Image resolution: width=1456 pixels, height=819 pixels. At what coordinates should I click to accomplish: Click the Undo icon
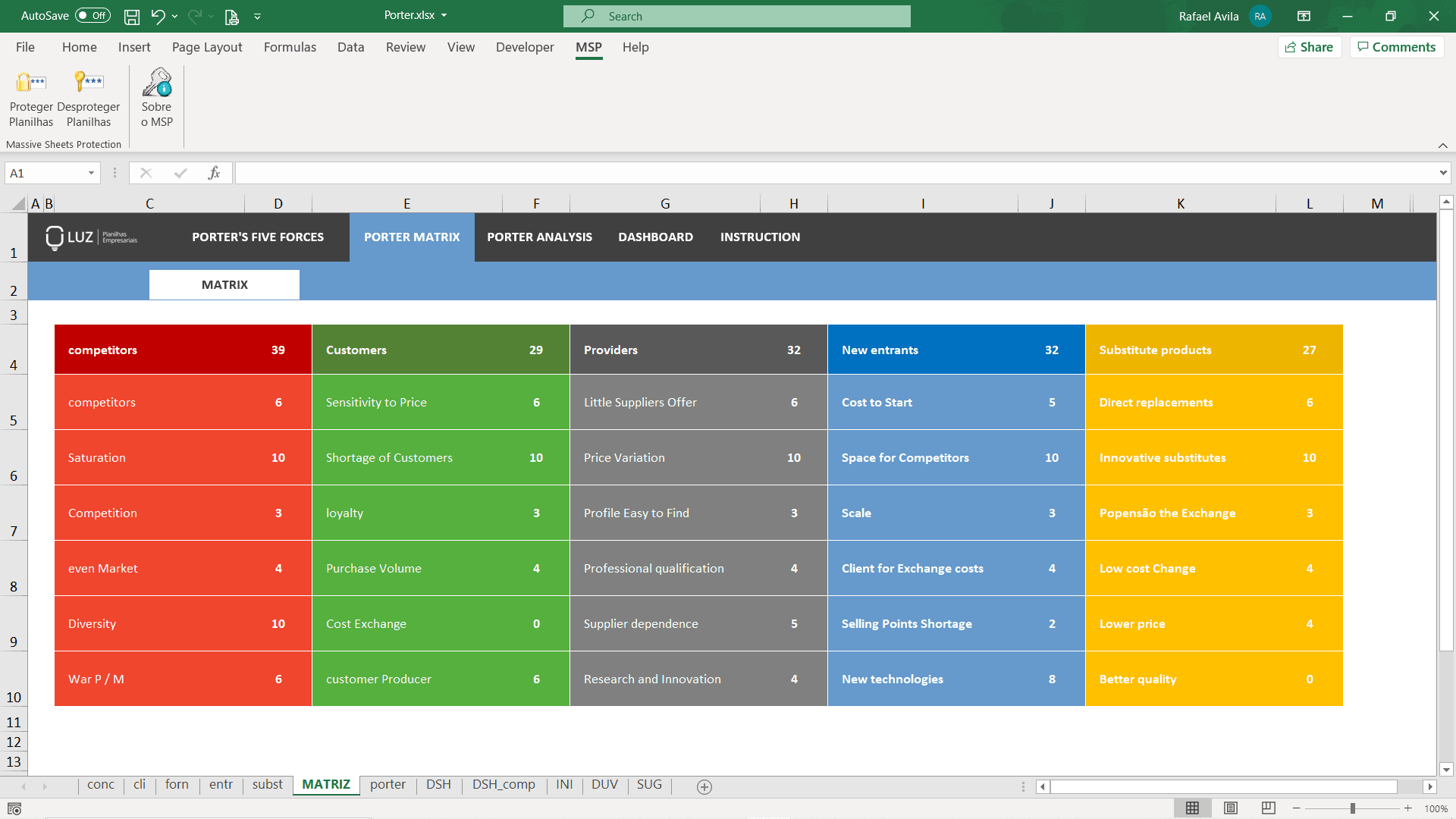click(158, 16)
